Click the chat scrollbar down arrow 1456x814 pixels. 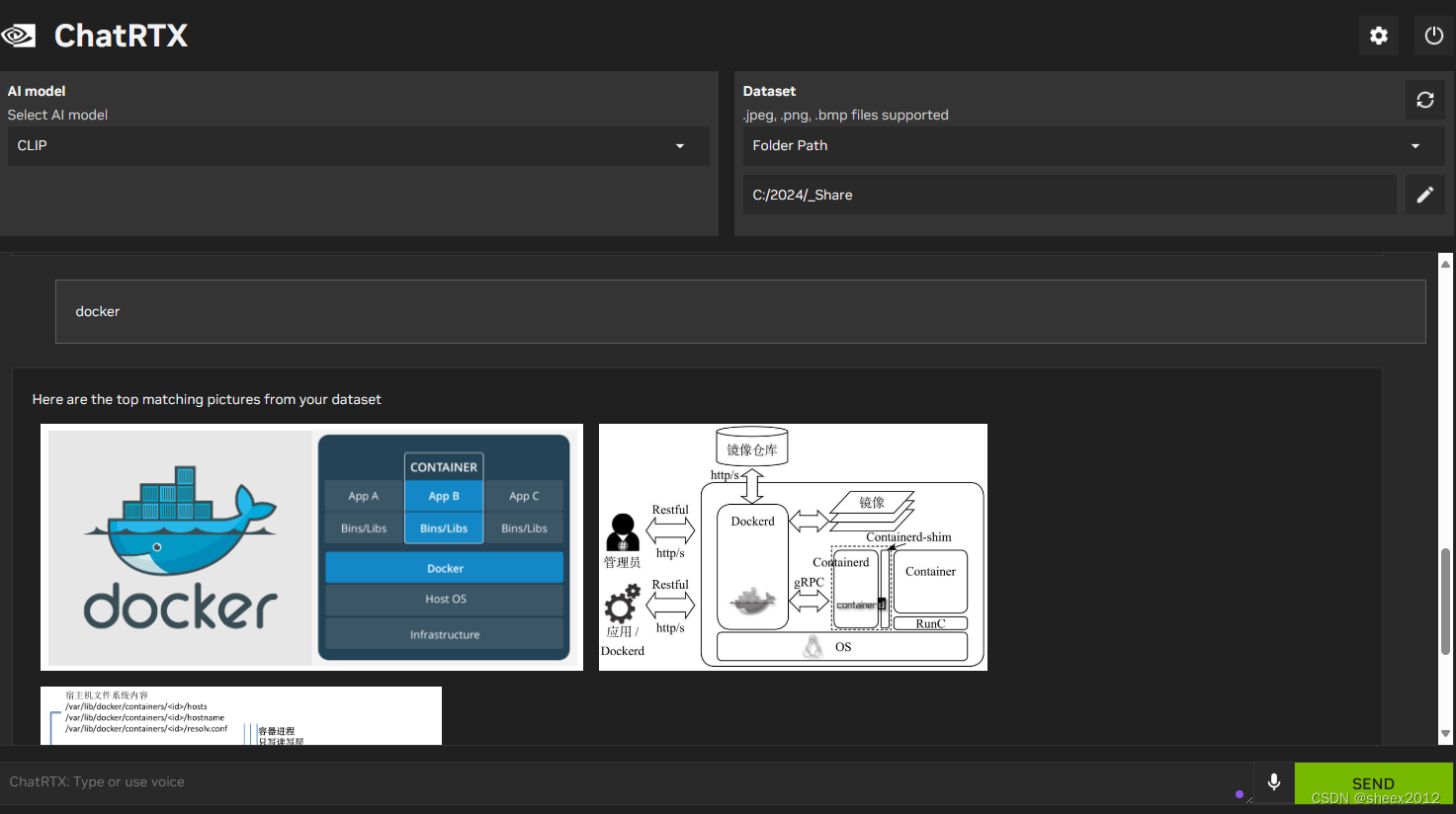1445,734
